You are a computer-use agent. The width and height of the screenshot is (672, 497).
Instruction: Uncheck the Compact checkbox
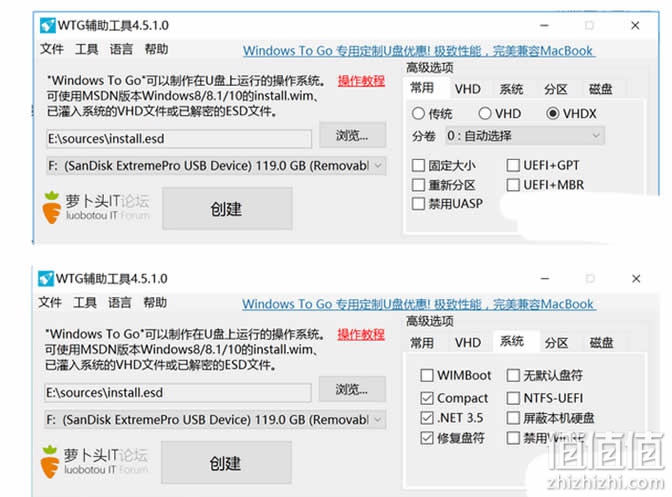(x=427, y=398)
